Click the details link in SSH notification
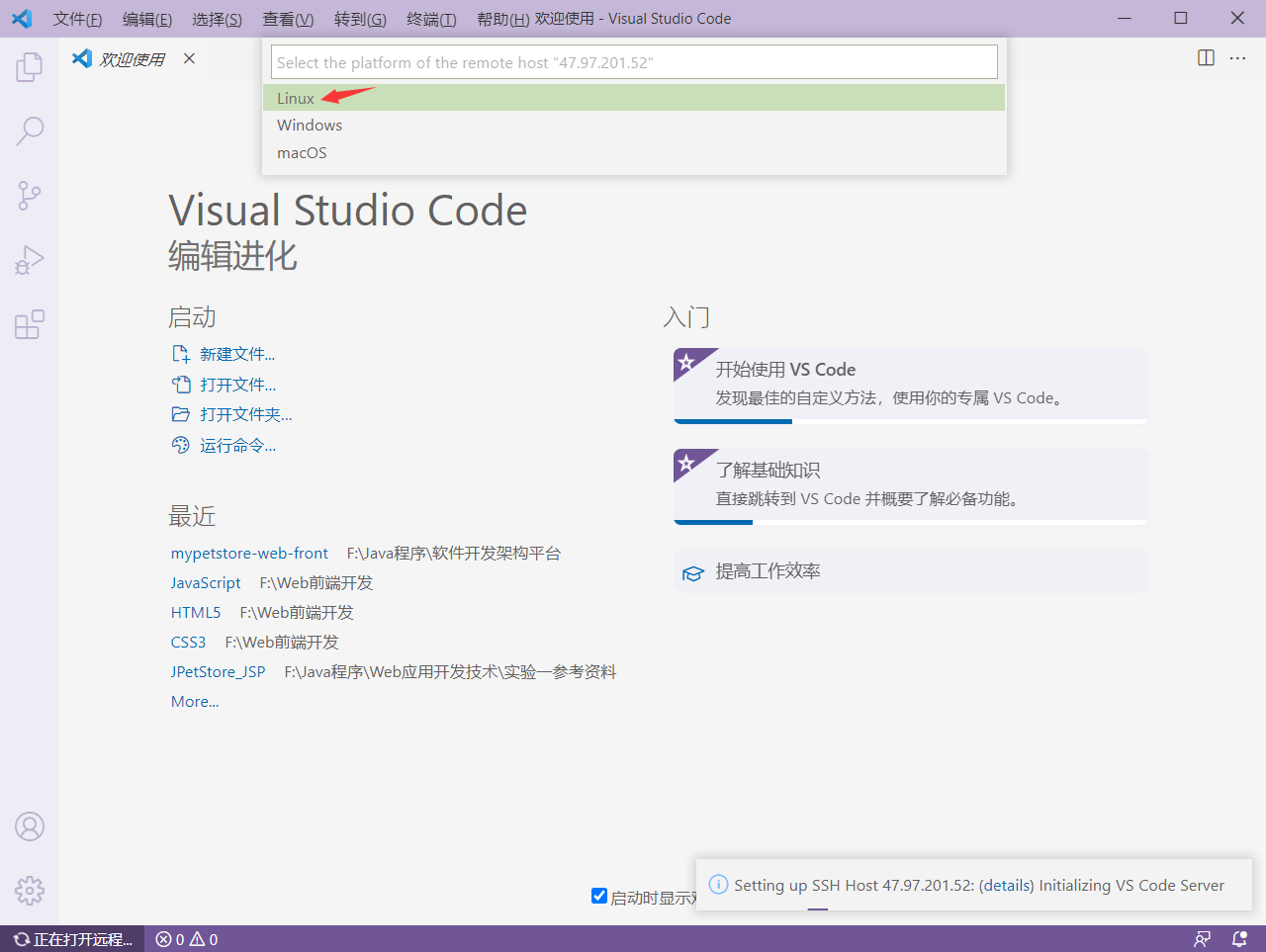Screen dimensions: 1266x952 pyautogui.click(x=1007, y=885)
